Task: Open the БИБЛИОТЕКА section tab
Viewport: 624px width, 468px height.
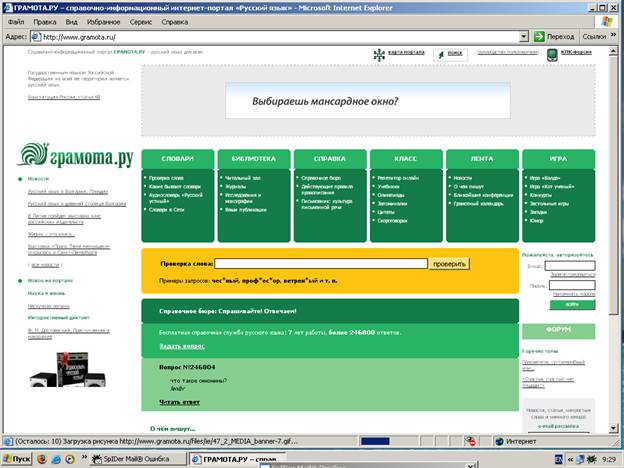Action: click(x=254, y=159)
